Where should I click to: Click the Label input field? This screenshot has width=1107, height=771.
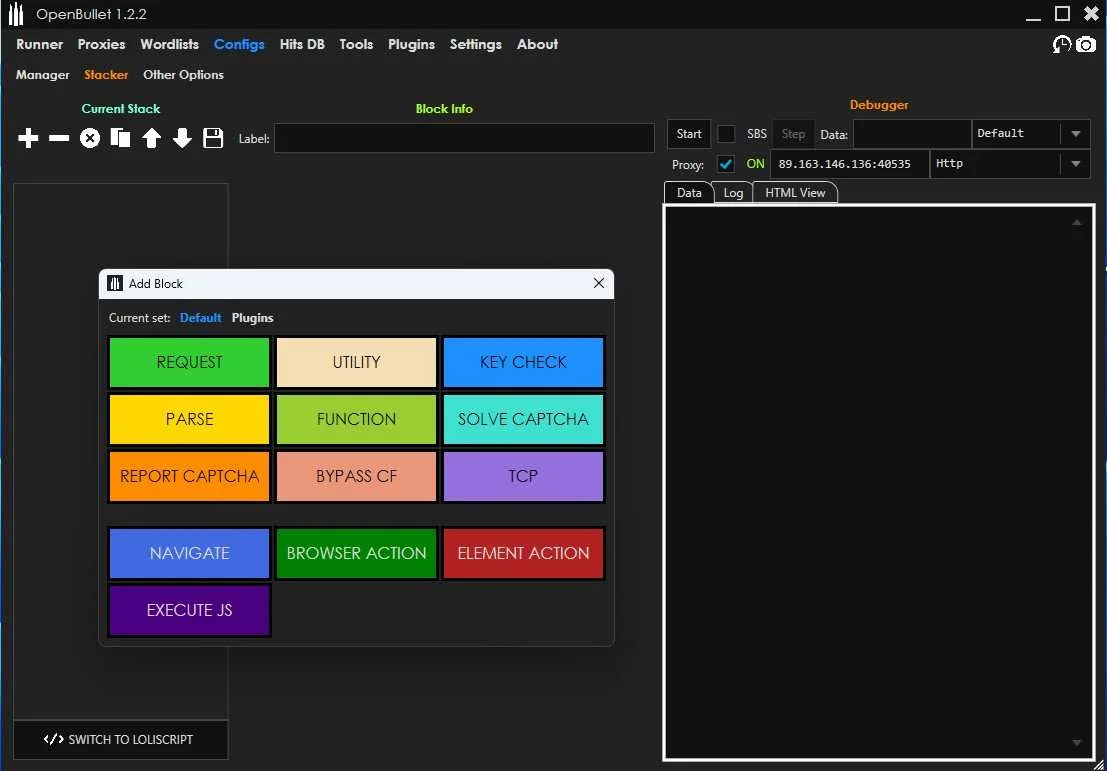[x=465, y=138]
